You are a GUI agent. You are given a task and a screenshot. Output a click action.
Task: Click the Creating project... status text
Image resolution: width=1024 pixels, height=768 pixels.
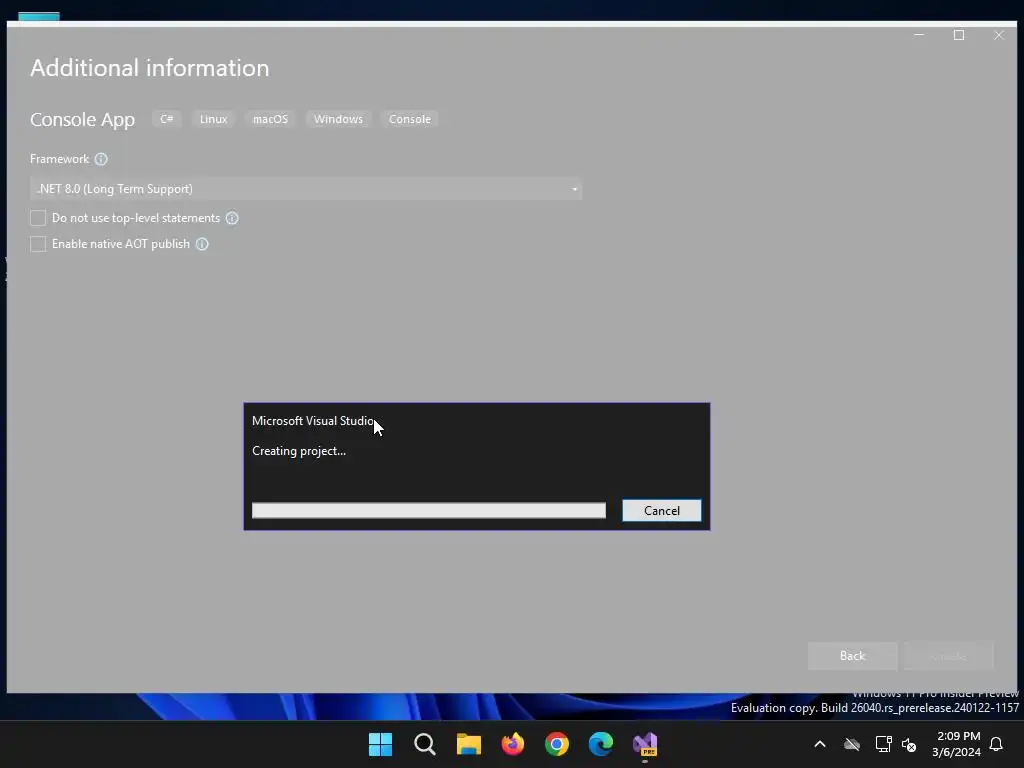[x=299, y=451]
